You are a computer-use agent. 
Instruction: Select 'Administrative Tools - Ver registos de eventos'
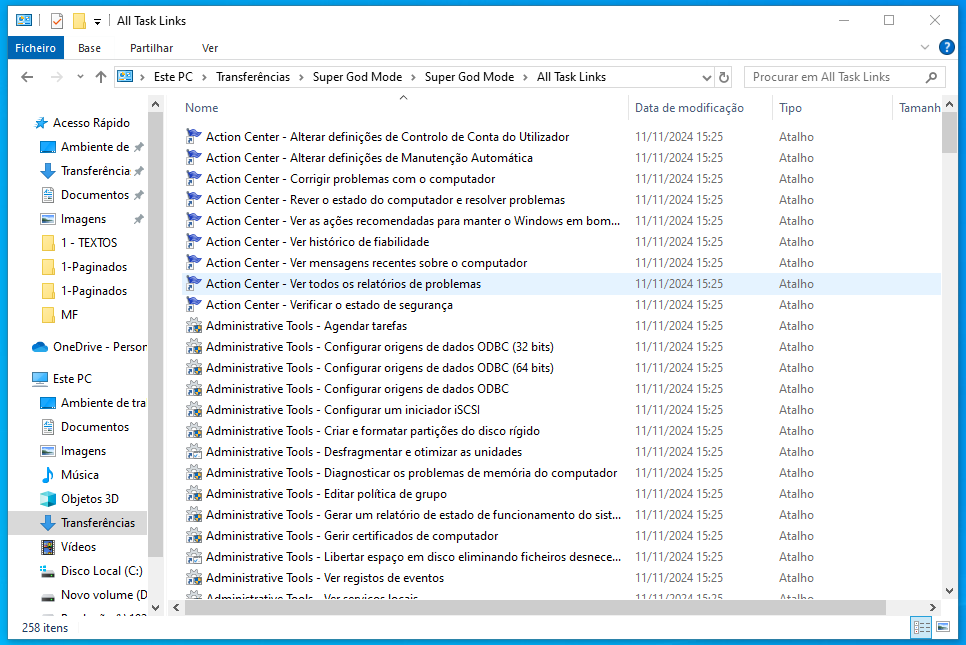[325, 577]
